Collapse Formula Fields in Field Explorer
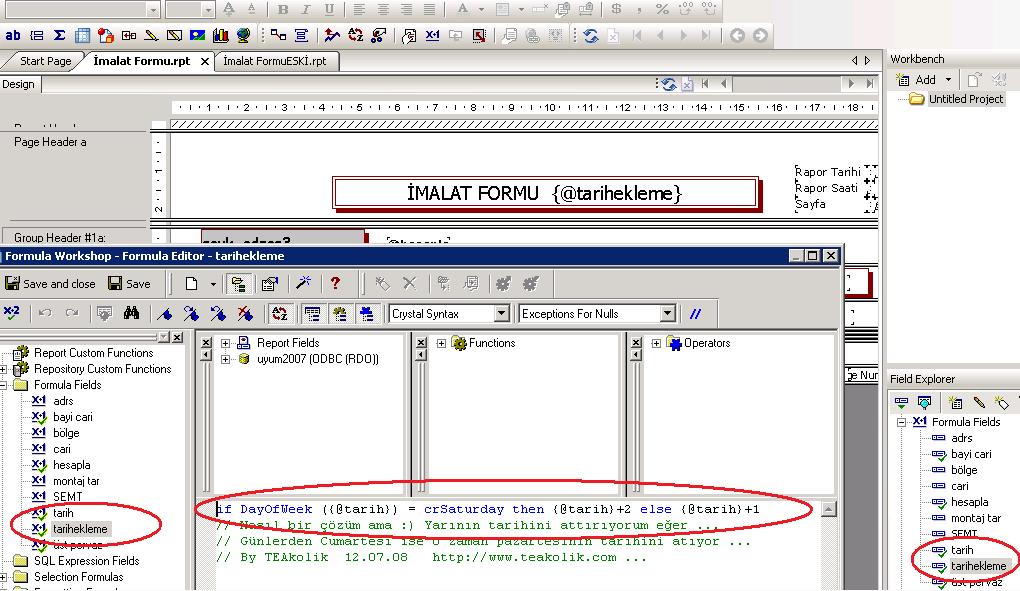 point(902,422)
